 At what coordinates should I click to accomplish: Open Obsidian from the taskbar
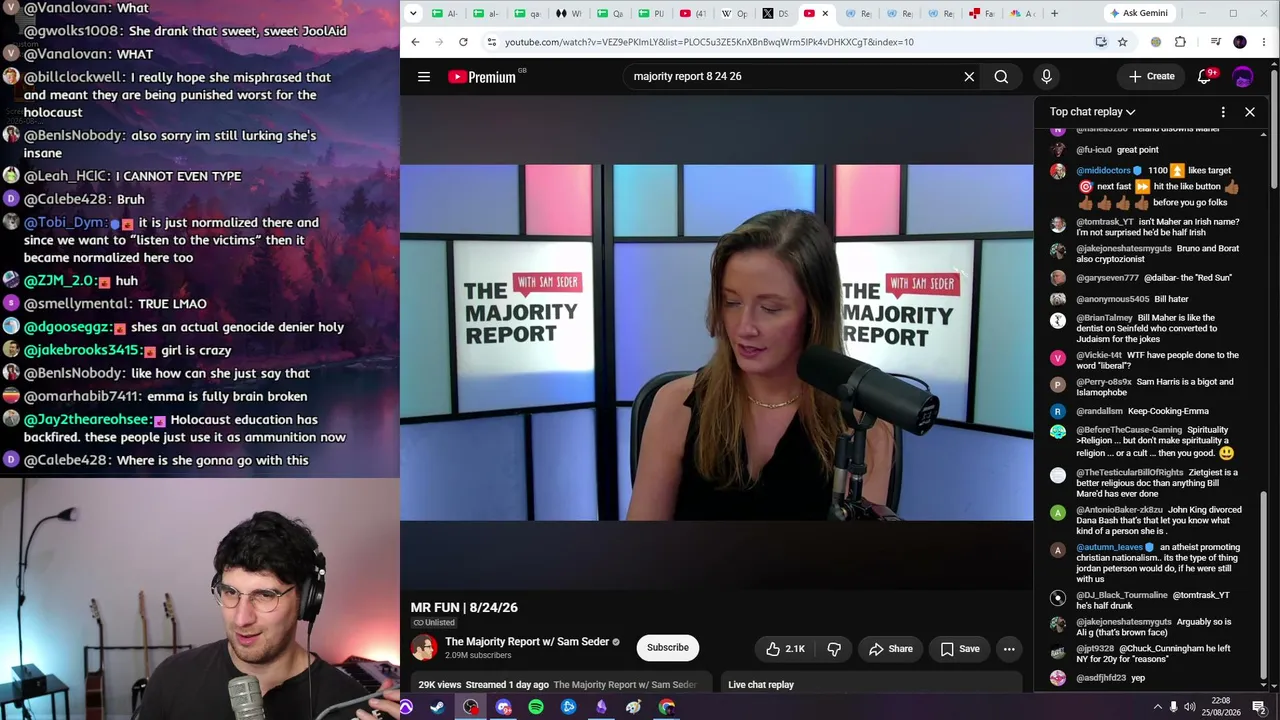tap(601, 707)
